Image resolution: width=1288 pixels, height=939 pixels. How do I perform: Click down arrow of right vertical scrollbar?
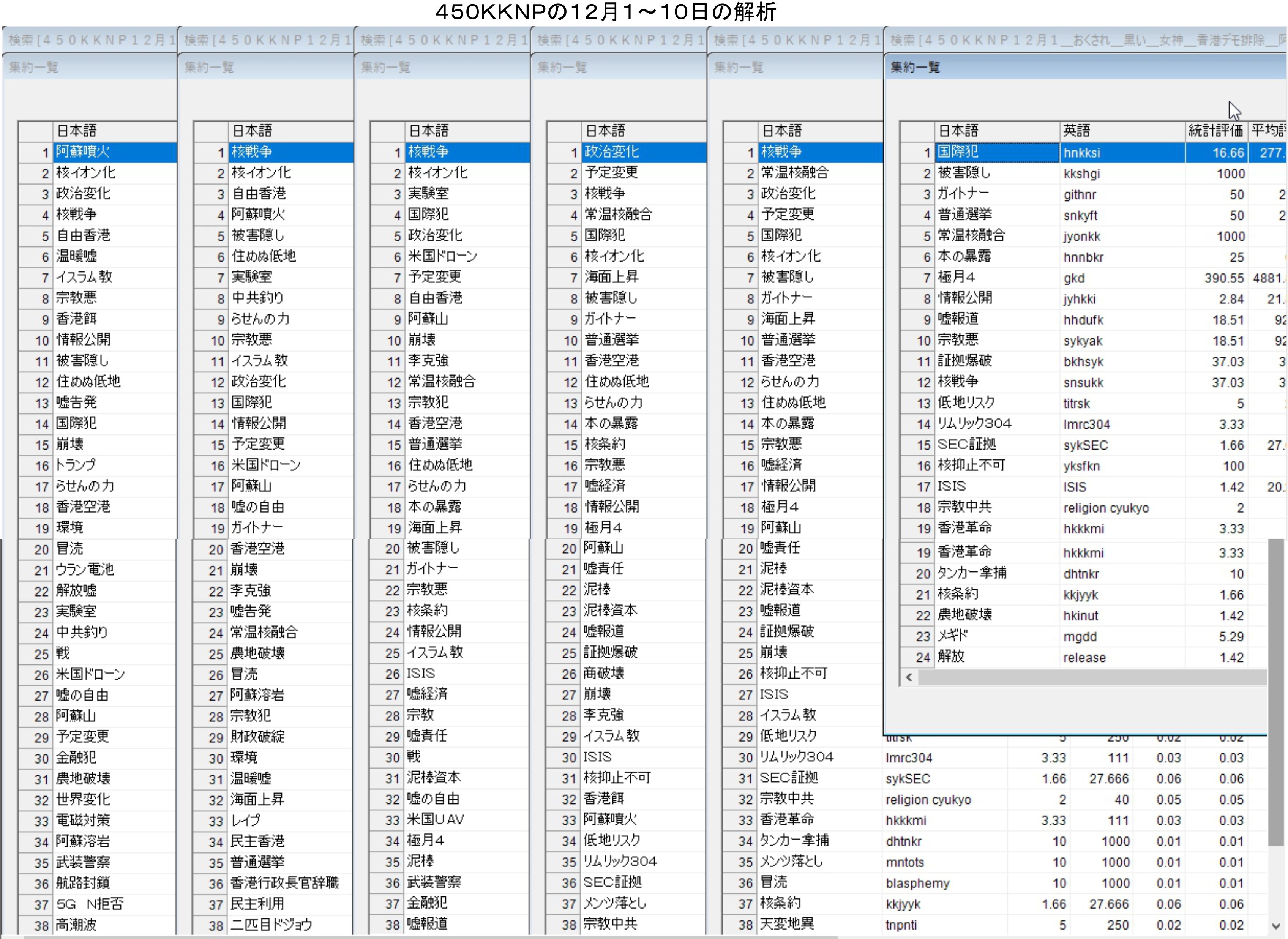coord(1277,926)
